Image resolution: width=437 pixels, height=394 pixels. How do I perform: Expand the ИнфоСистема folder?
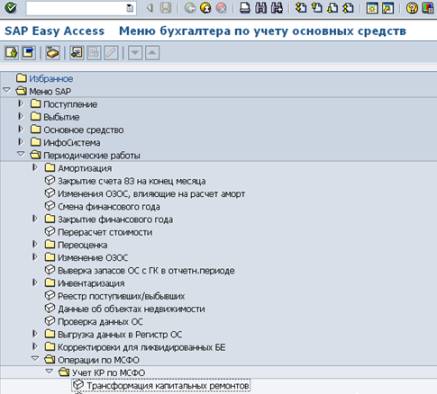[21, 142]
